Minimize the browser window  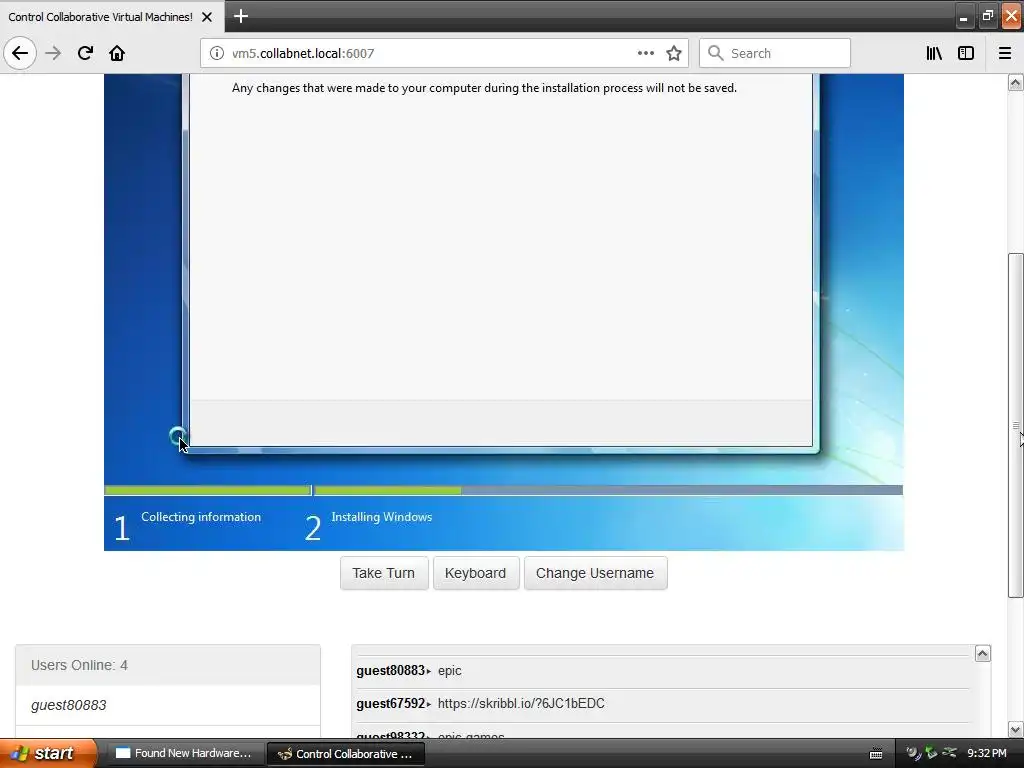coord(963,16)
